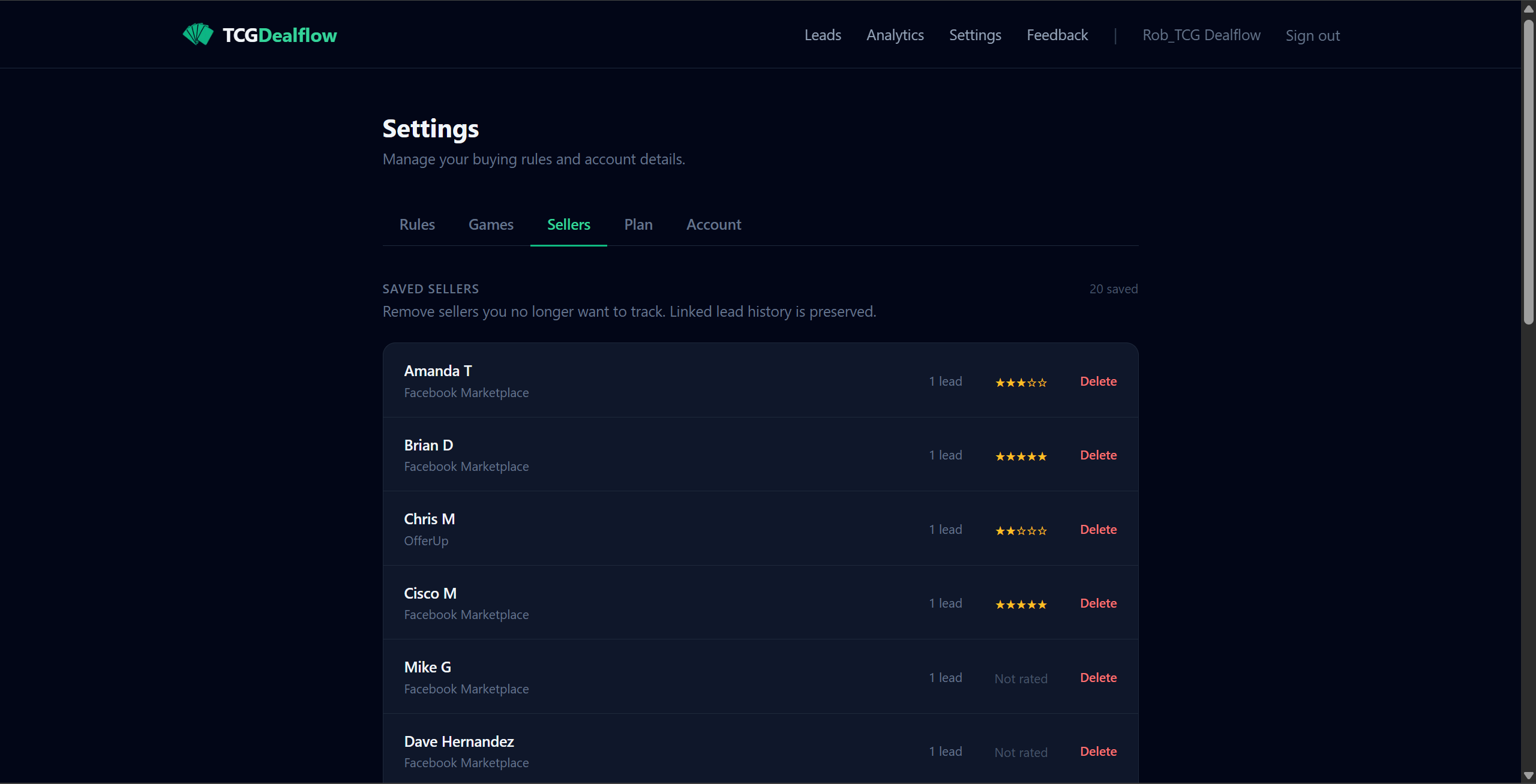This screenshot has height=784, width=1536.
Task: Delete seller Chris M
Action: (1098, 530)
